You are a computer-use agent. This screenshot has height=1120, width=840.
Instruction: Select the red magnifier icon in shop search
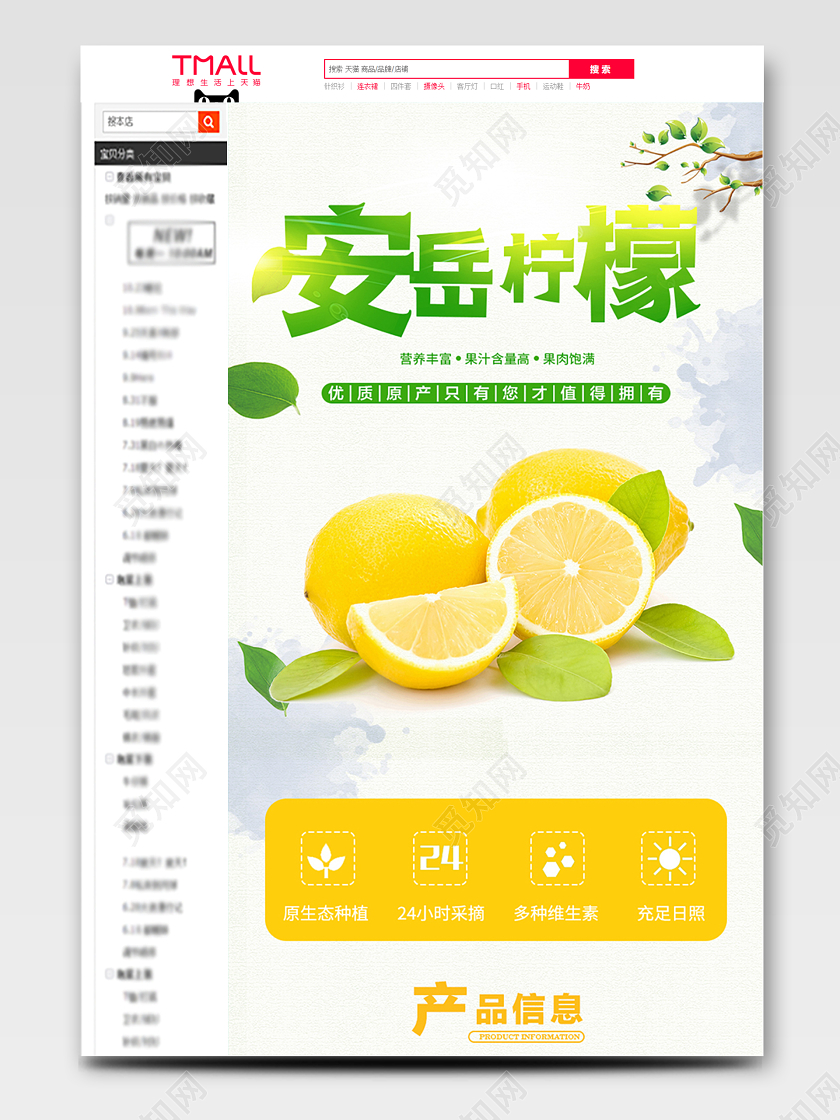208,122
